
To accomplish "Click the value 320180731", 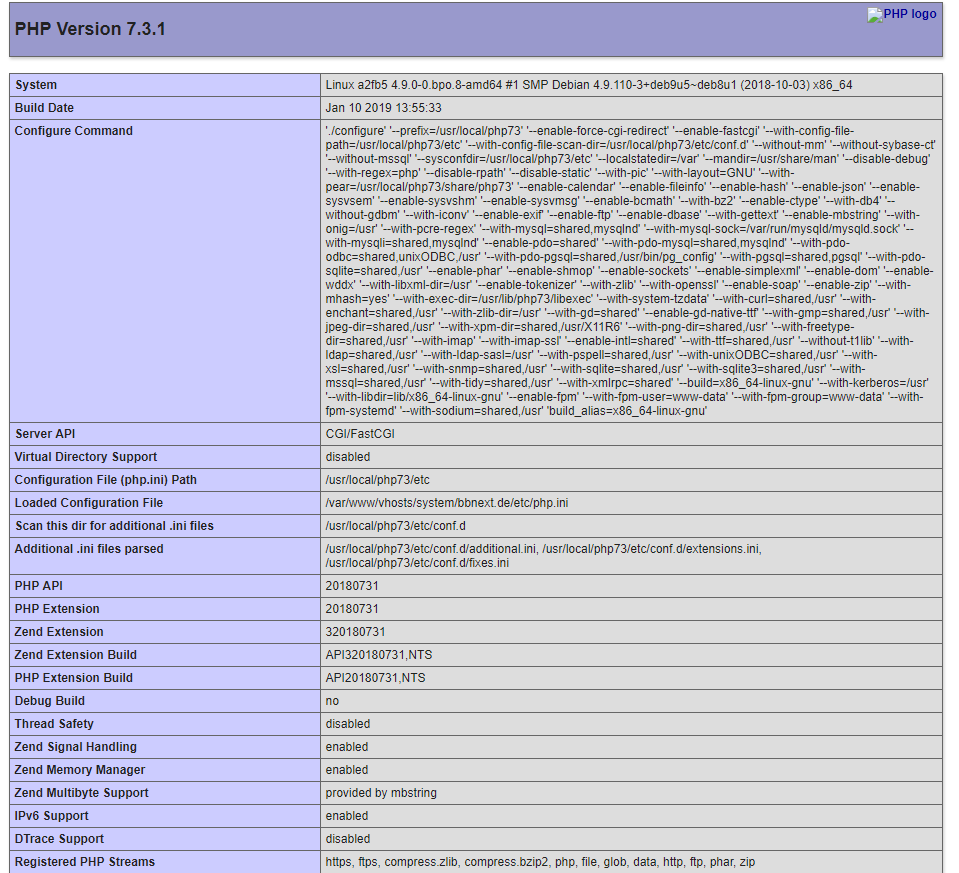I will point(355,632).
